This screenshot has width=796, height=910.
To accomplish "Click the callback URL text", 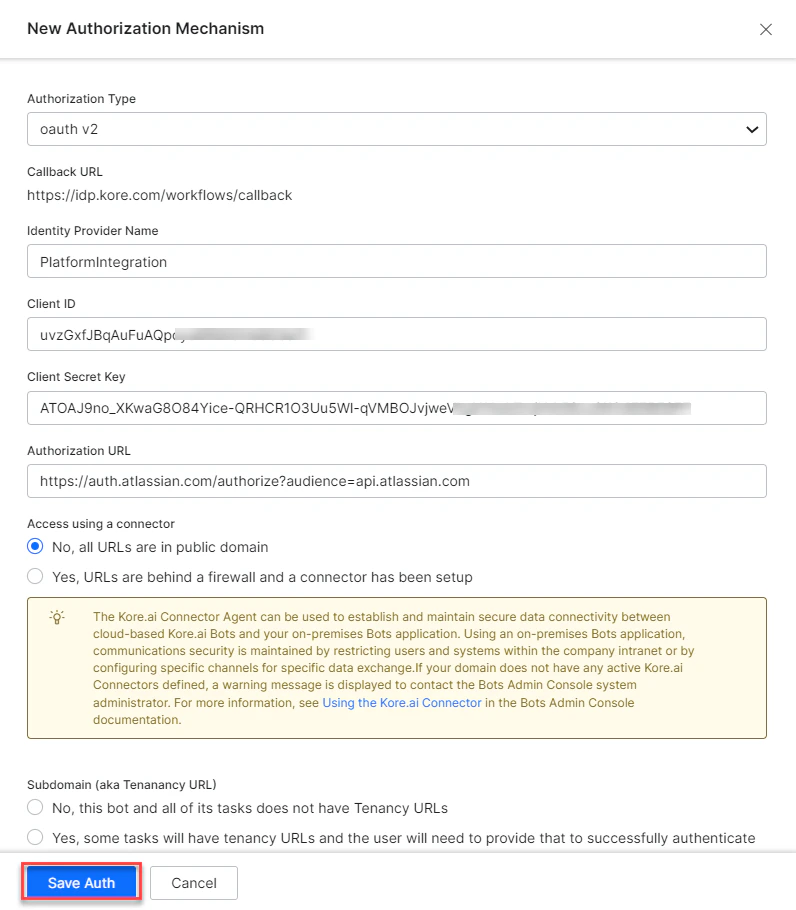I will pyautogui.click(x=159, y=195).
